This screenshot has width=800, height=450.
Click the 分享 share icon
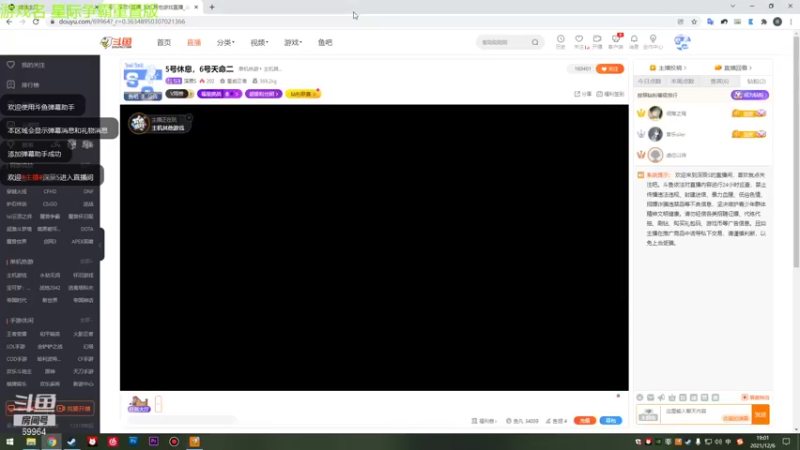[x=583, y=94]
